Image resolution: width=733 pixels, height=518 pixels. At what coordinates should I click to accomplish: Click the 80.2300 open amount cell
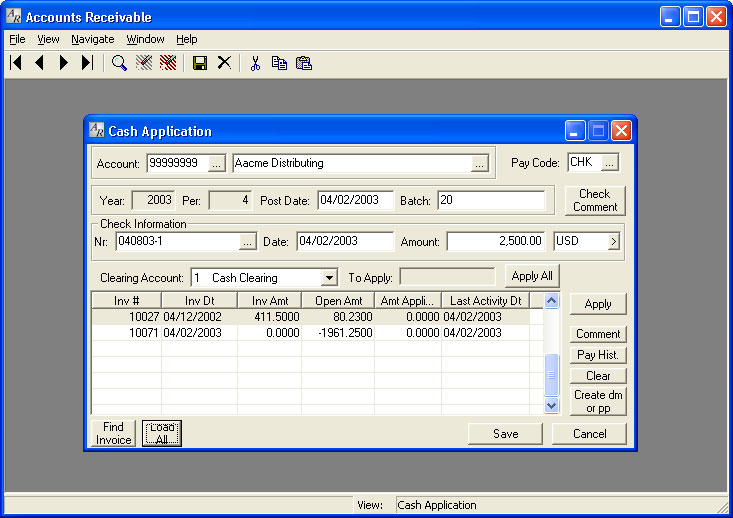338,317
